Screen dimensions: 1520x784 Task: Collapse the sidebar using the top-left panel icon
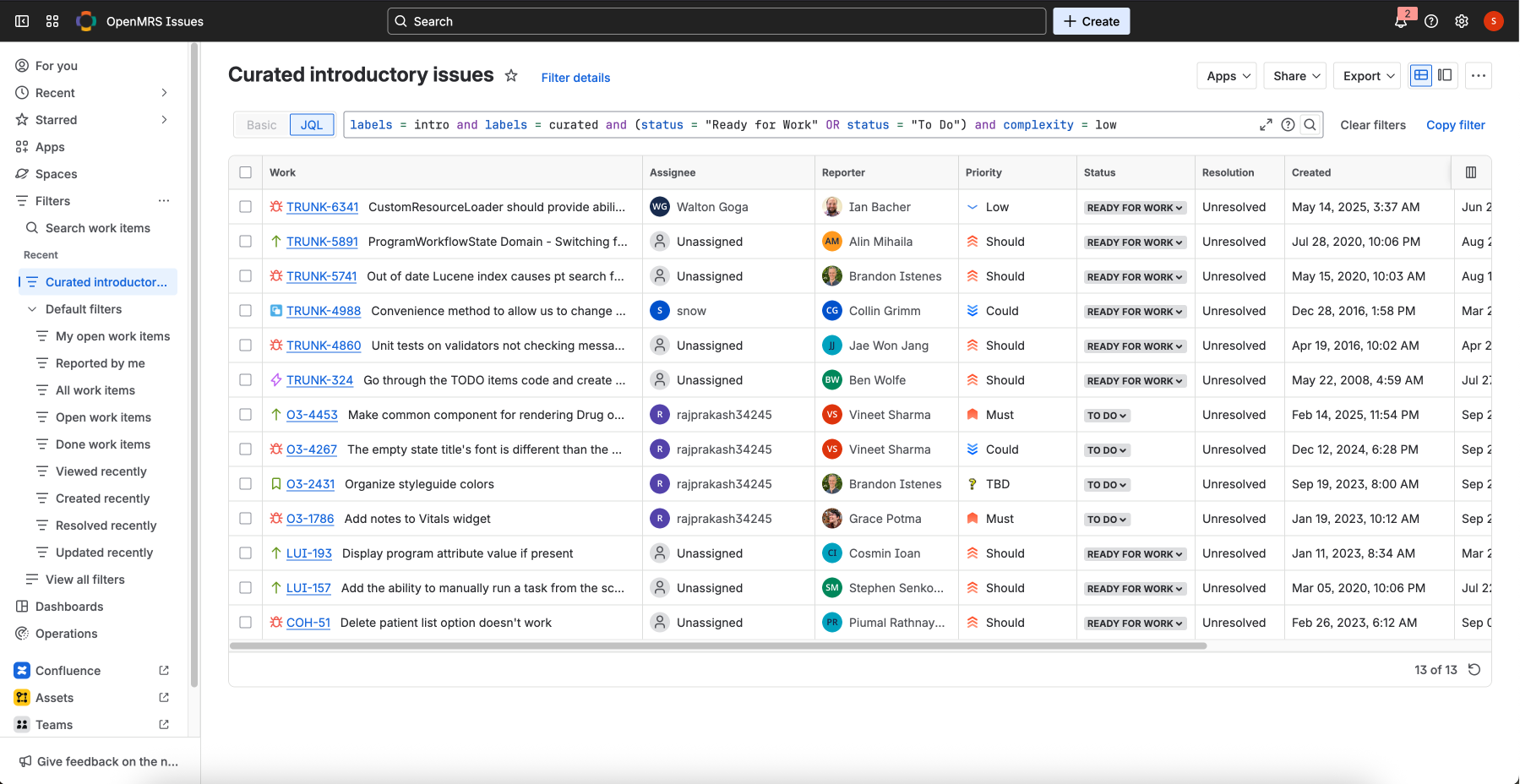[22, 21]
